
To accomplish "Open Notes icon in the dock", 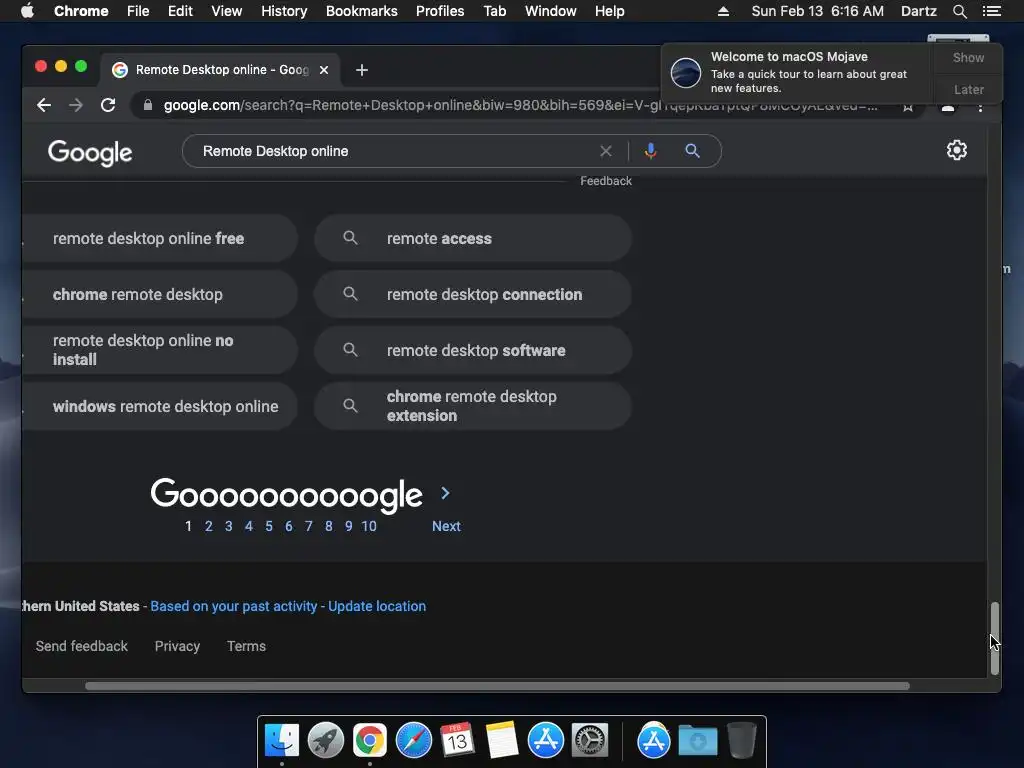I will 502,741.
